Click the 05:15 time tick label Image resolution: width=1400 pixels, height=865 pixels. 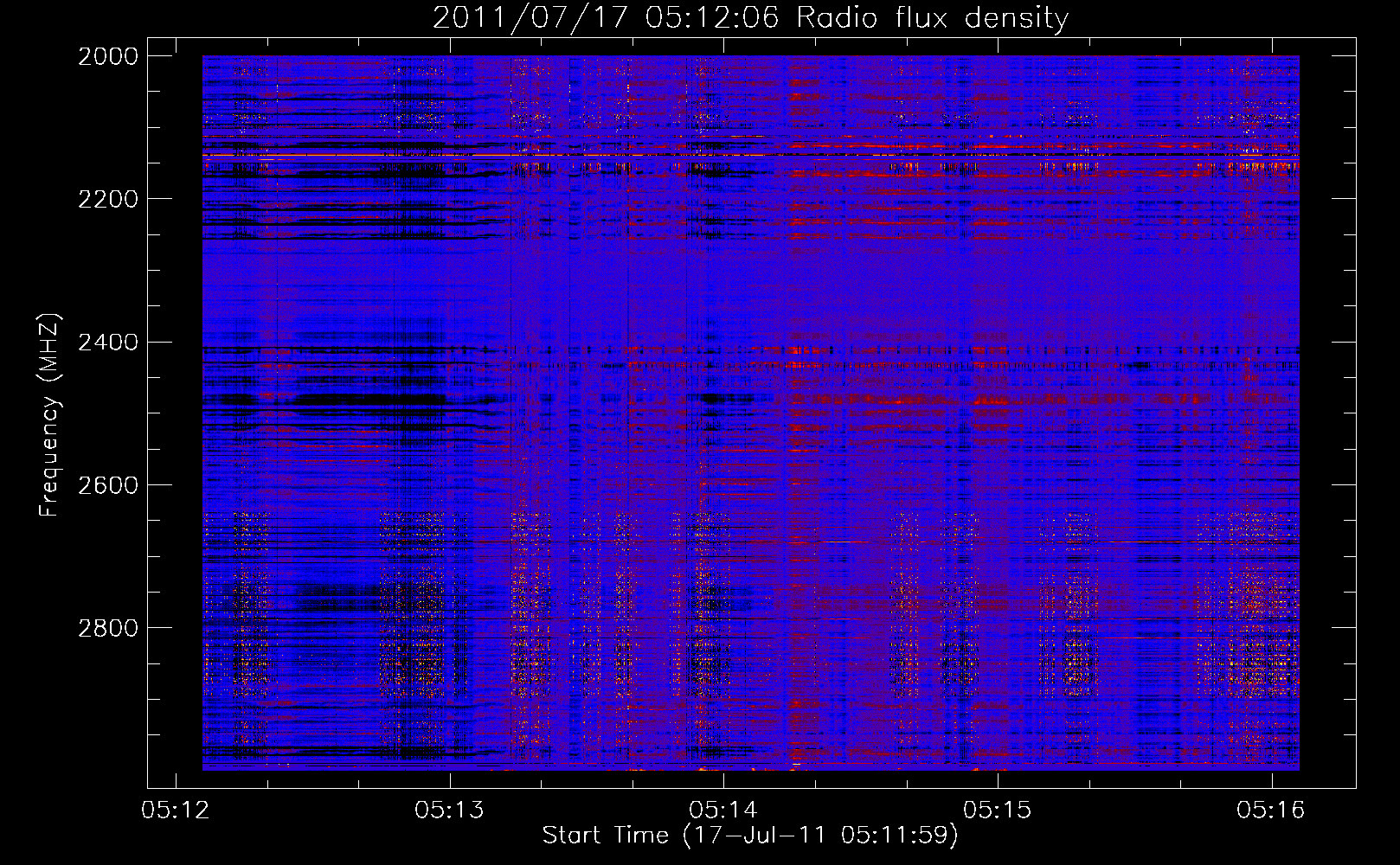click(x=998, y=811)
